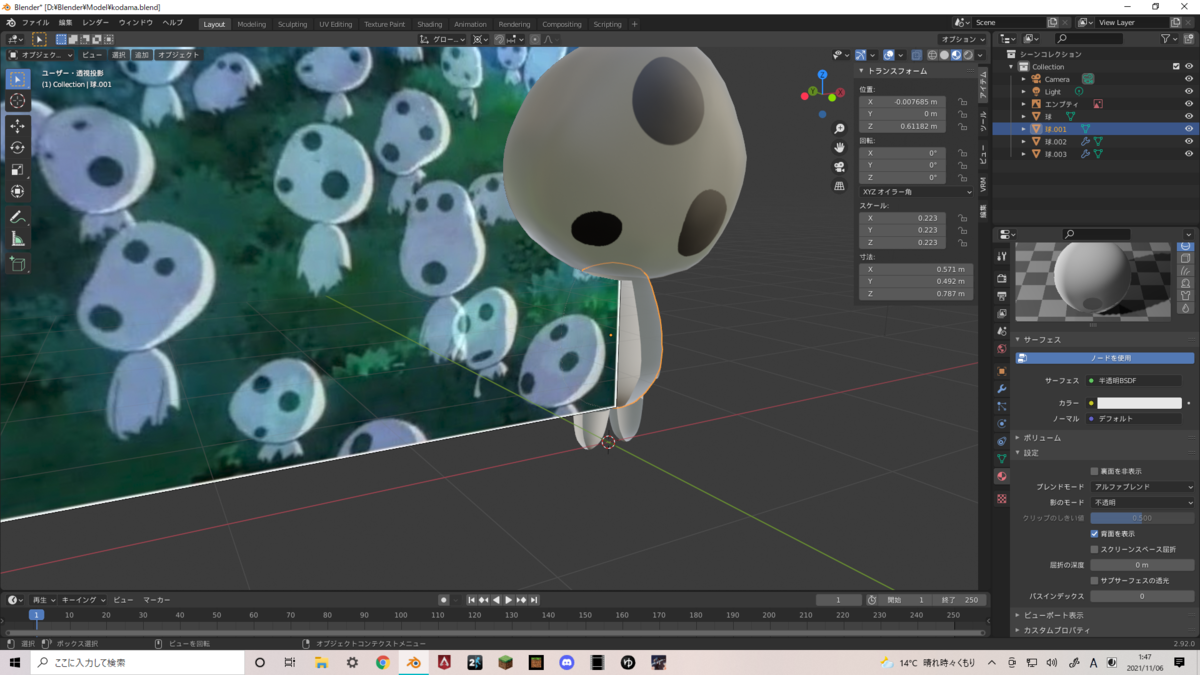Jump to timeline start frame
This screenshot has width=1200, height=675.
pos(472,600)
